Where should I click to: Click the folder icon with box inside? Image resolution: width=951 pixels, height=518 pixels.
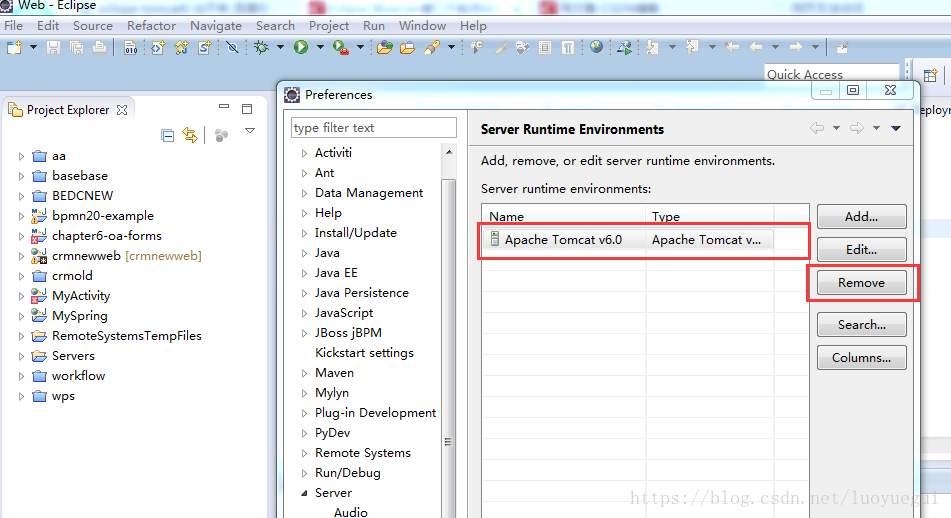tap(408, 47)
